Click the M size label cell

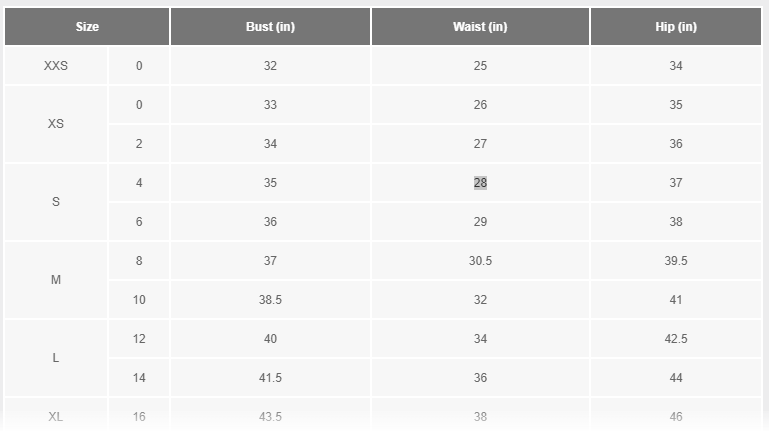coord(56,280)
